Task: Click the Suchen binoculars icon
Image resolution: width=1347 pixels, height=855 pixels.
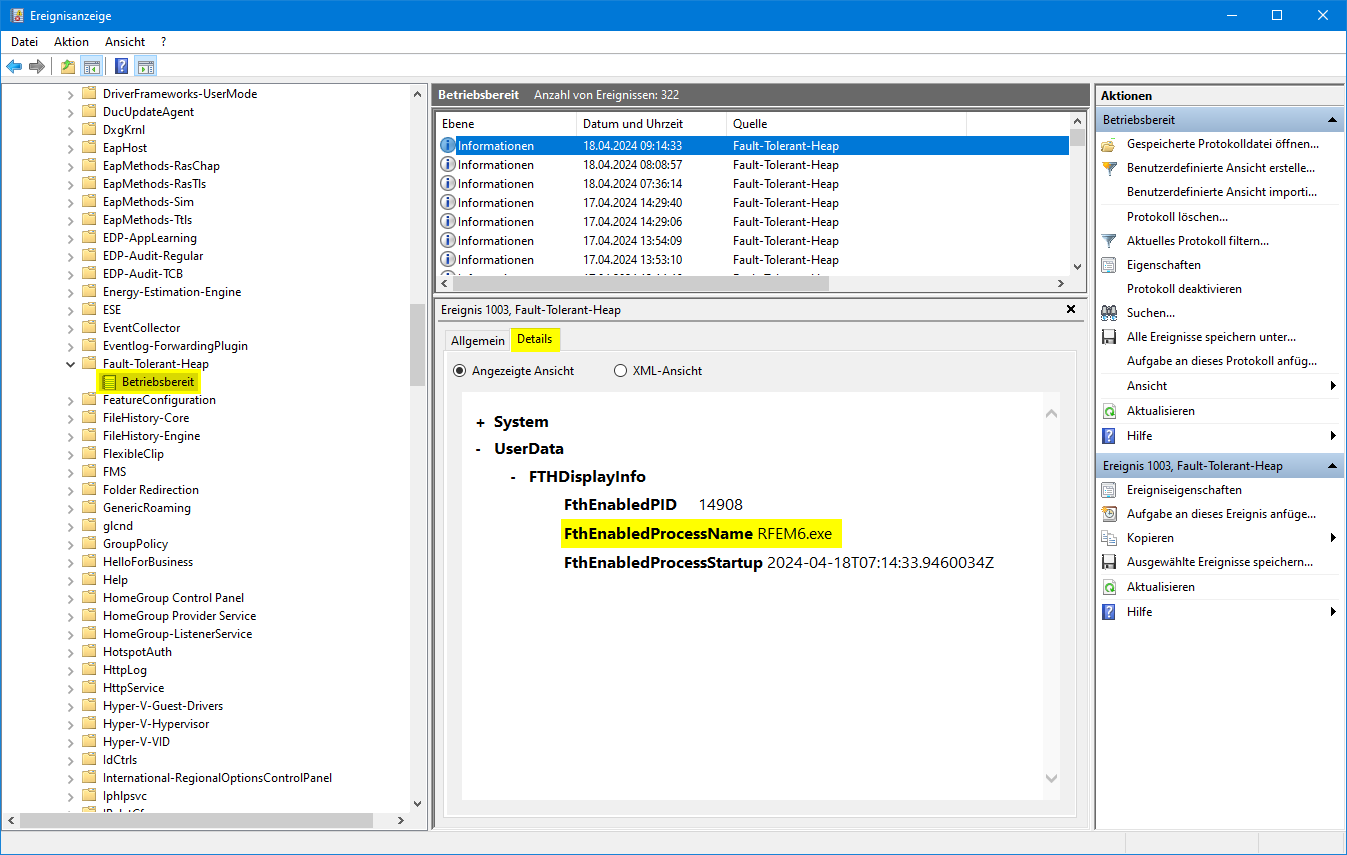Action: pos(1108,313)
